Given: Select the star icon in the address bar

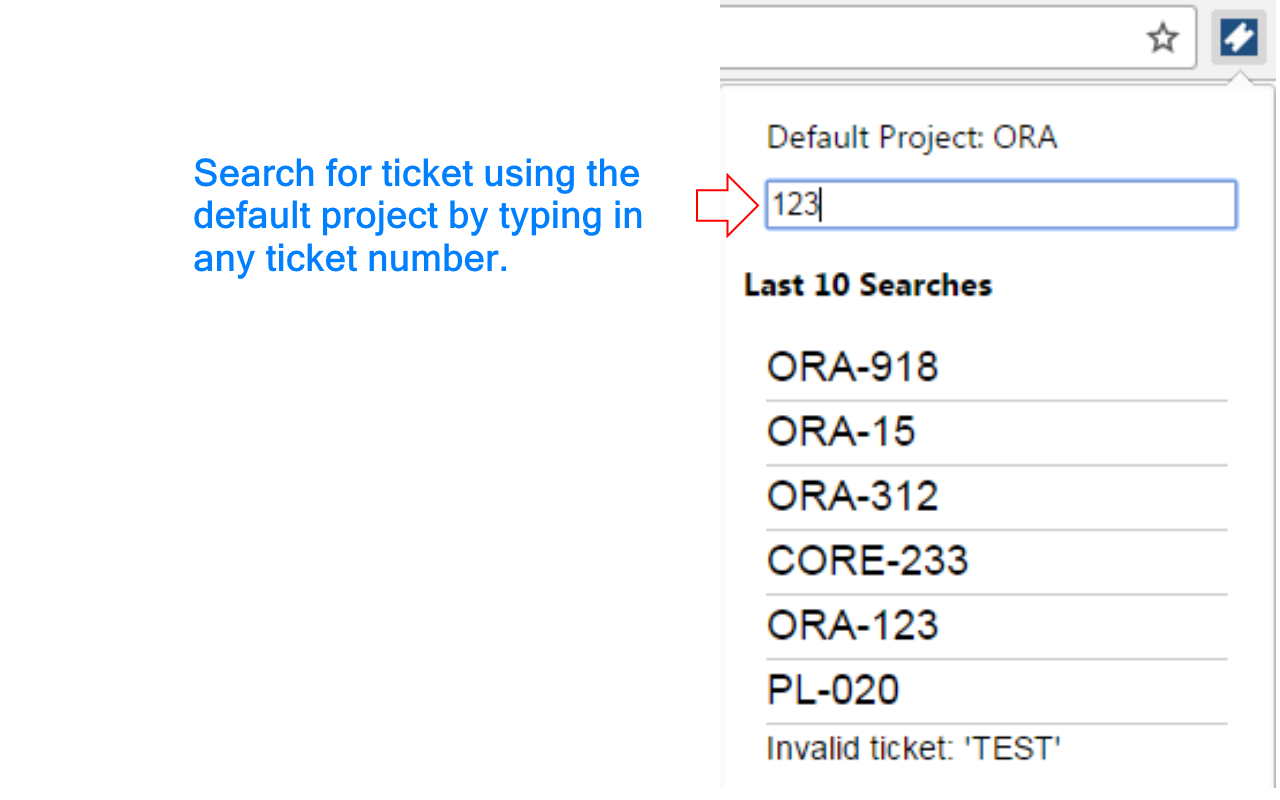Looking at the screenshot, I should coord(1162,38).
